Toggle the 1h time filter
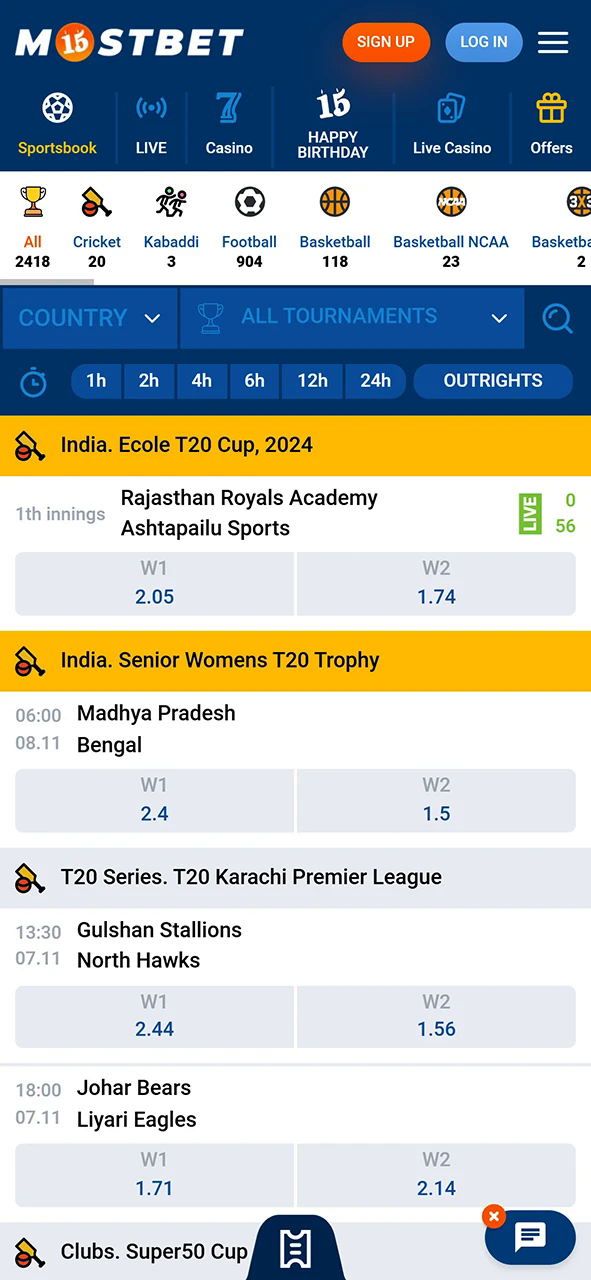 (x=95, y=381)
